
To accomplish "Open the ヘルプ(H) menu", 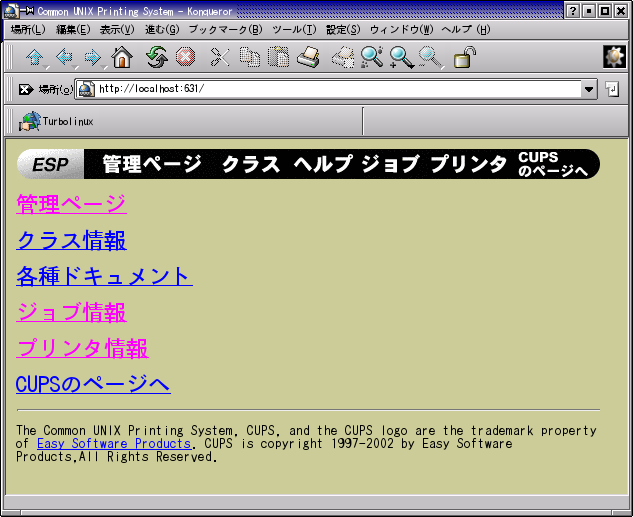I will [x=466, y=29].
